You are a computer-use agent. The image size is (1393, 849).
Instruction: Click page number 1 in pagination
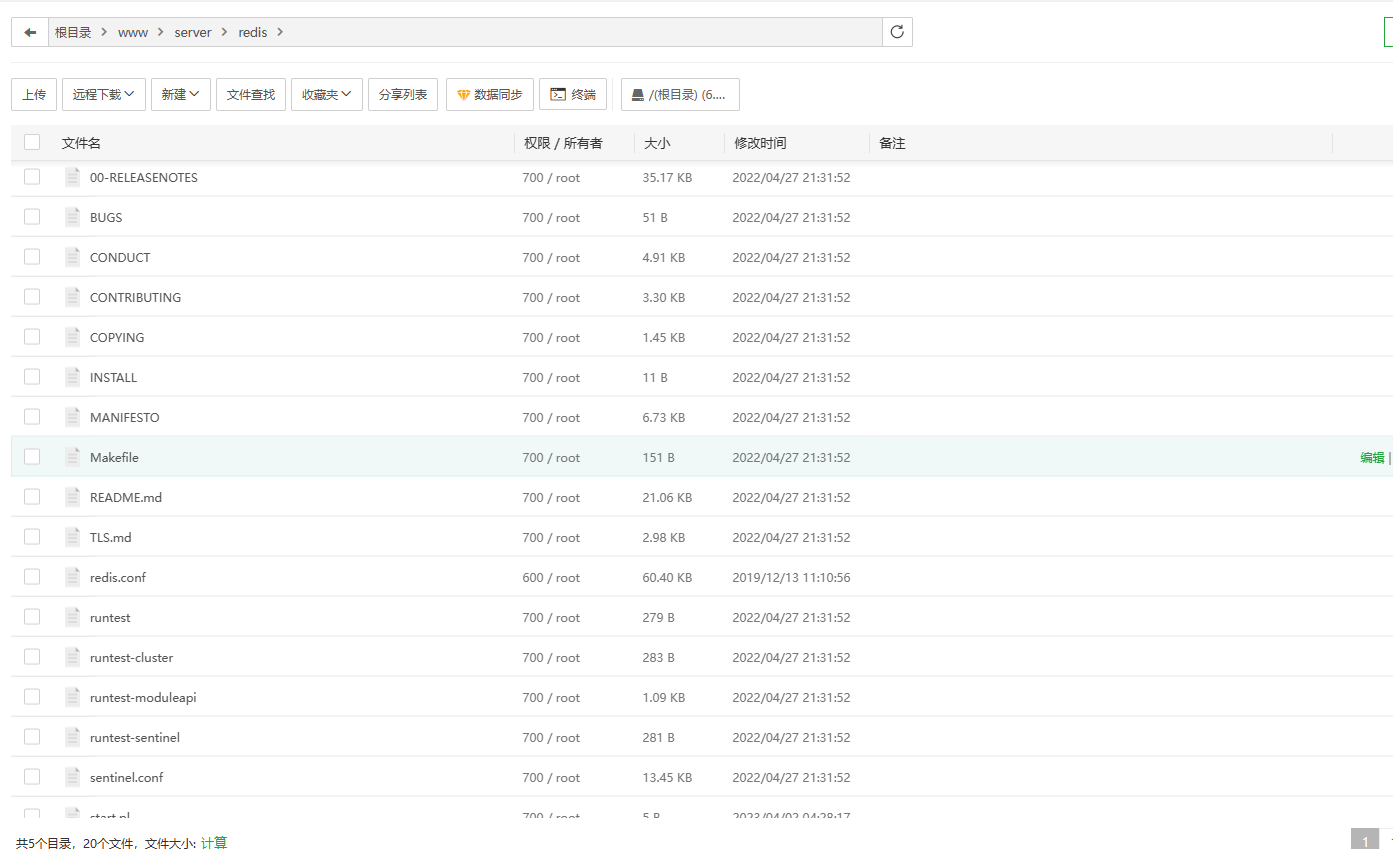[1365, 841]
